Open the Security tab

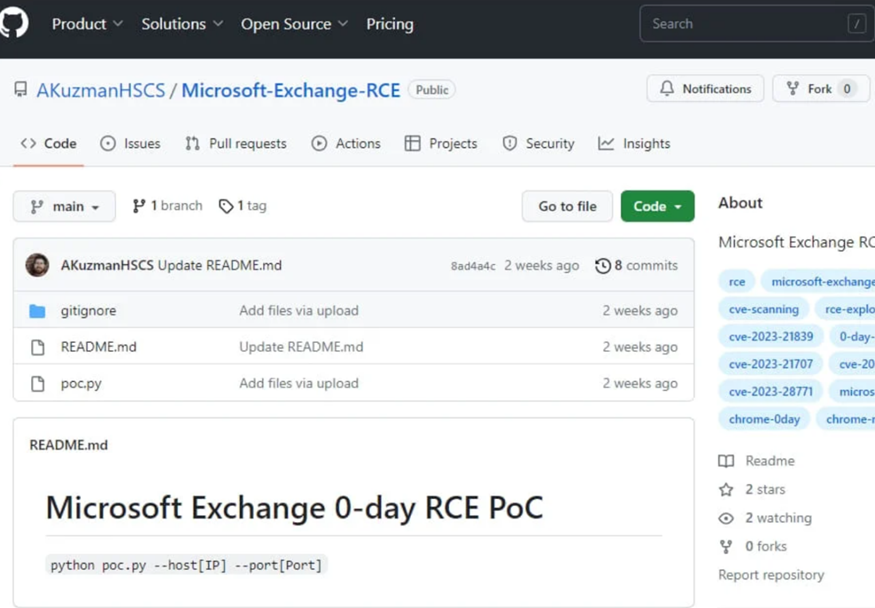(x=538, y=144)
